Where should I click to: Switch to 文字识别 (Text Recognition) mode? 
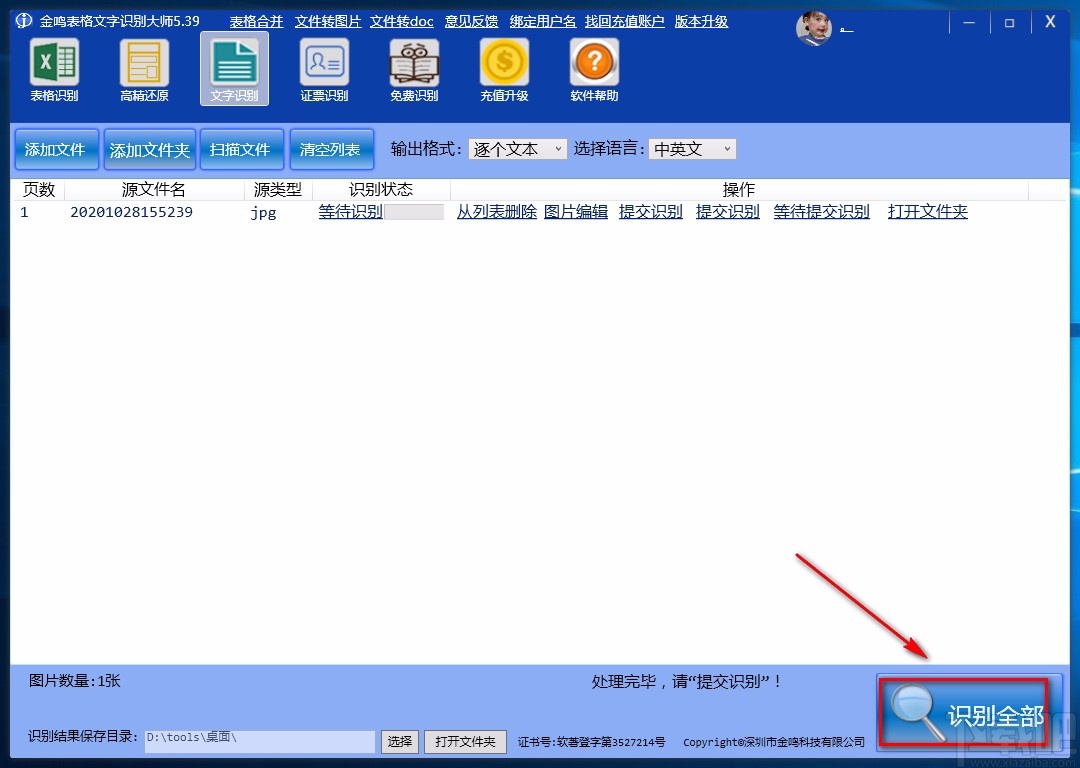(234, 70)
